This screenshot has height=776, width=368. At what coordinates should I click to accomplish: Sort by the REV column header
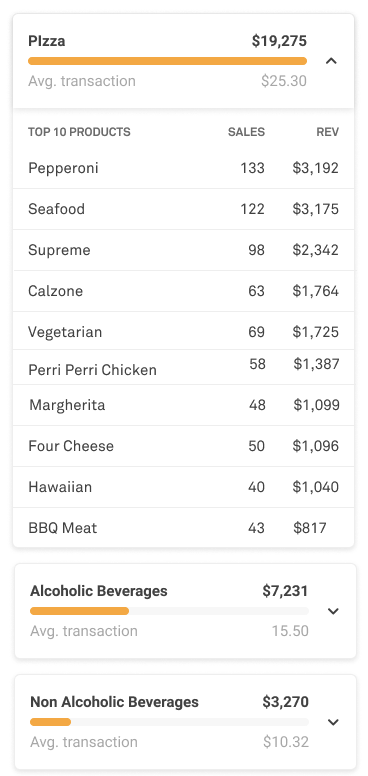coord(327,132)
